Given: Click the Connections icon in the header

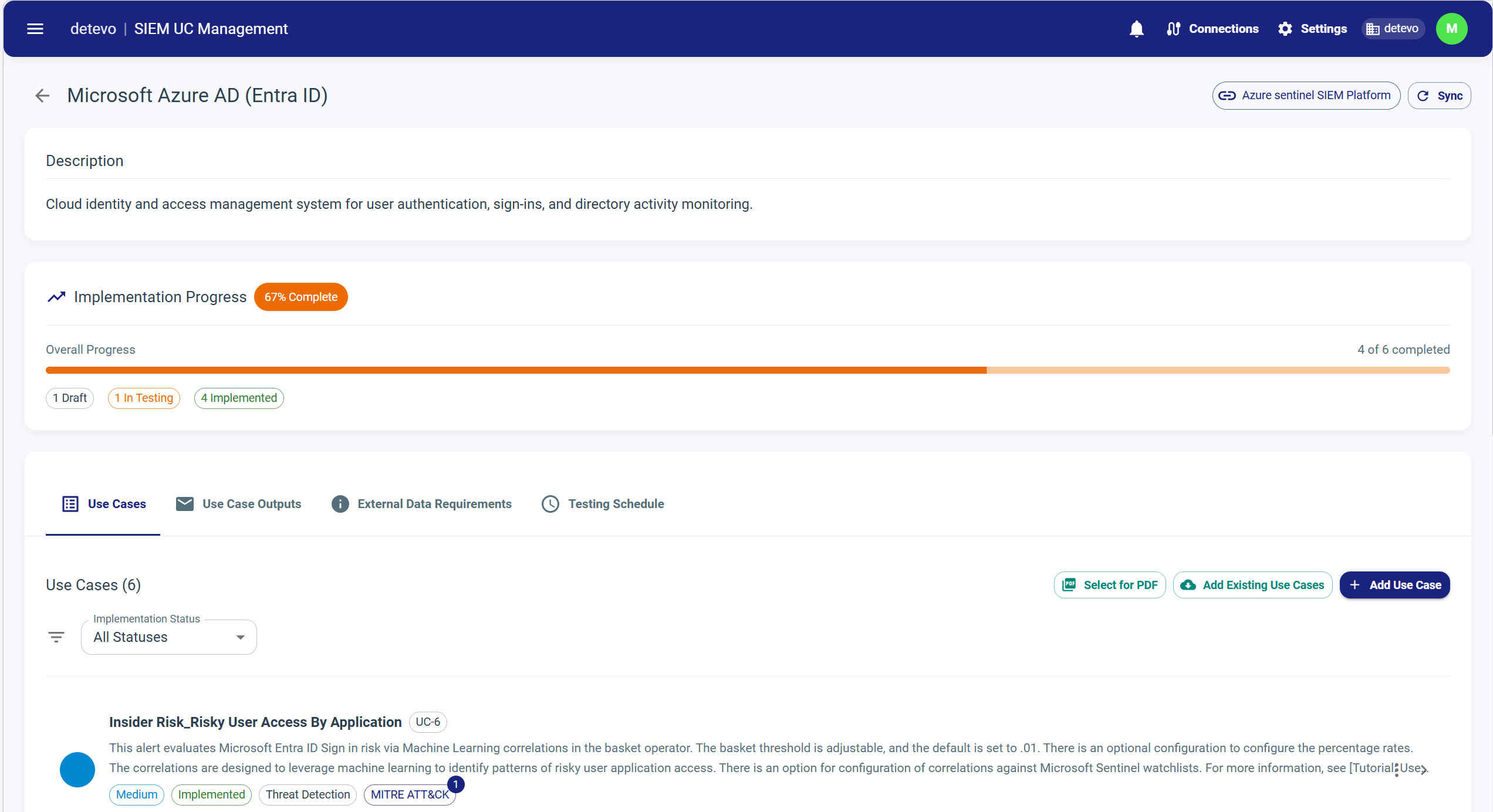Looking at the screenshot, I should (x=1173, y=28).
